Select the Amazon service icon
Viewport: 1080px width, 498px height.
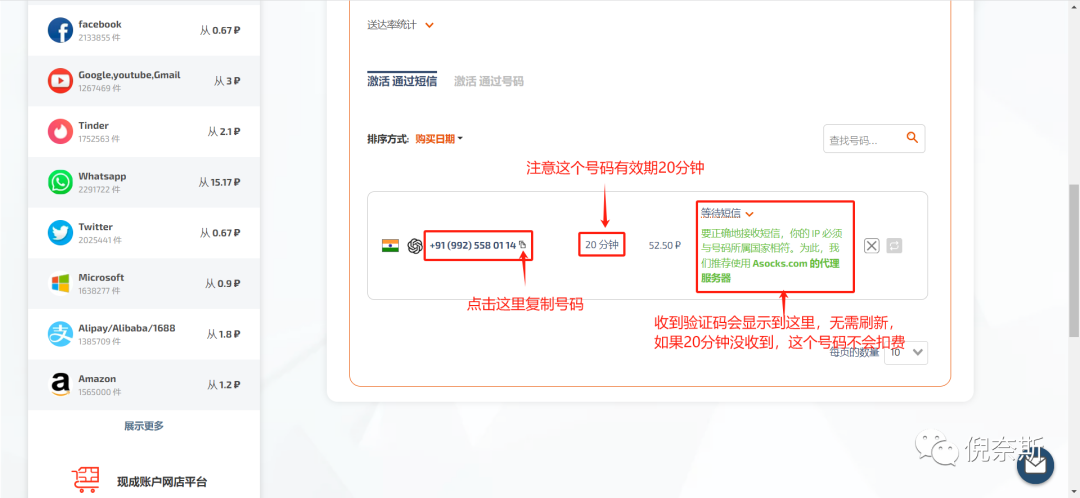[x=61, y=384]
